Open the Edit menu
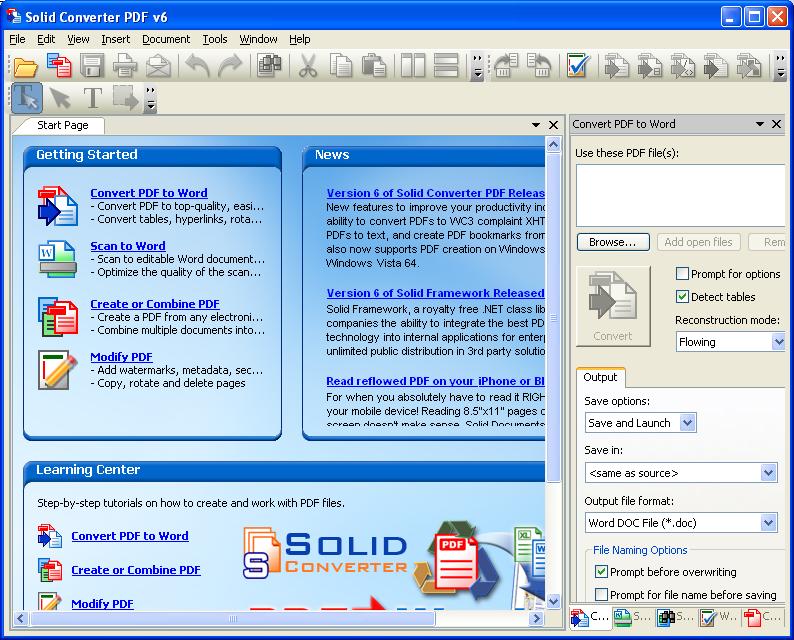 point(46,39)
